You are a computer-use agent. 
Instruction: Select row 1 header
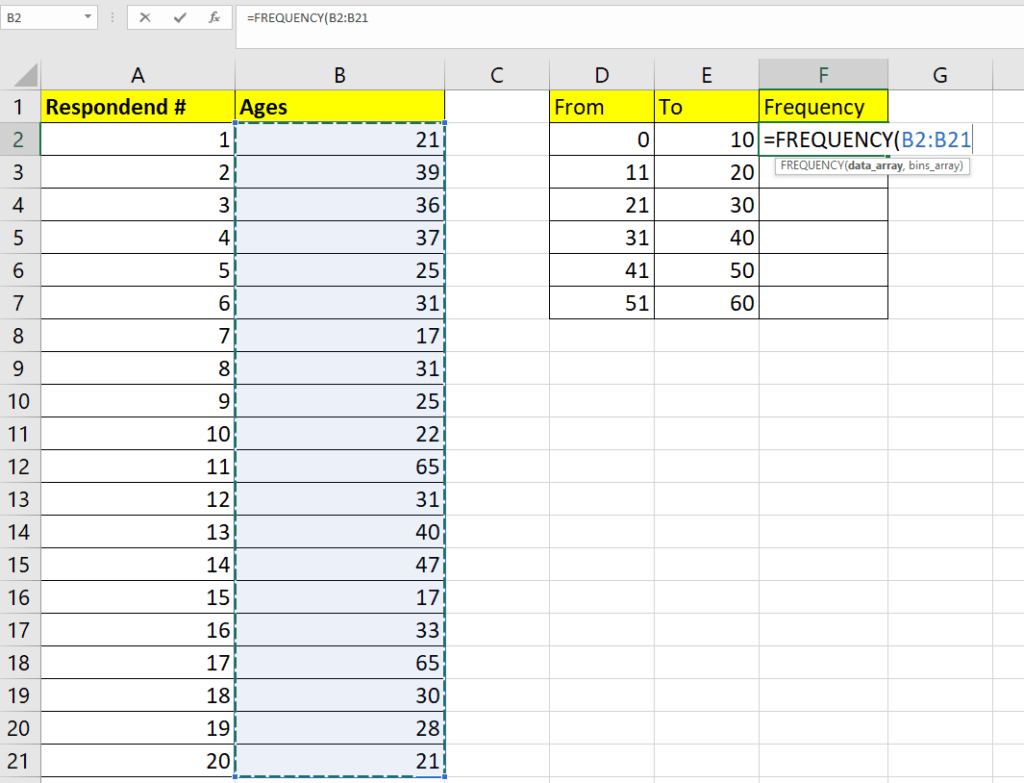click(20, 106)
